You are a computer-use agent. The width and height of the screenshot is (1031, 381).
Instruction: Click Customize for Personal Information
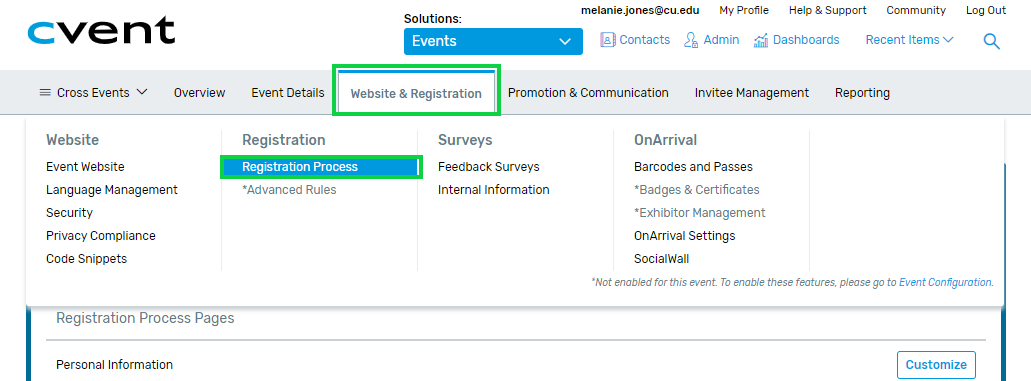[x=936, y=365]
